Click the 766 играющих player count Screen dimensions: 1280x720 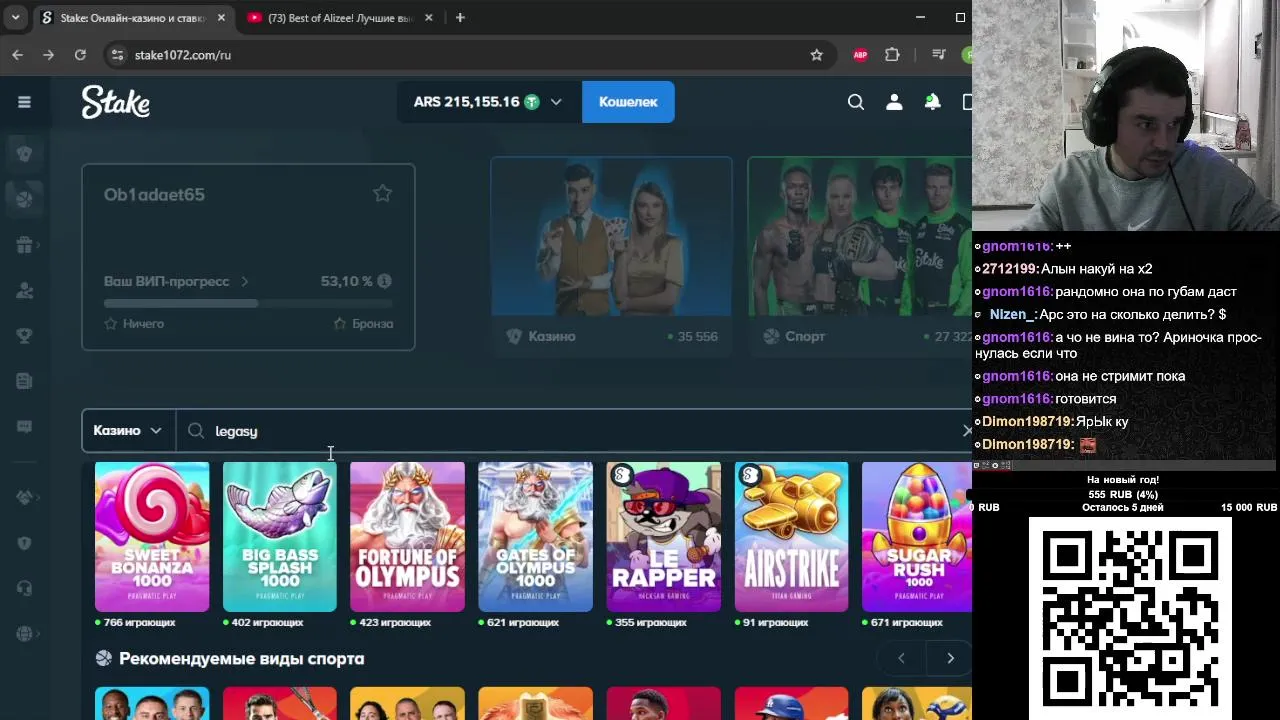click(x=139, y=622)
